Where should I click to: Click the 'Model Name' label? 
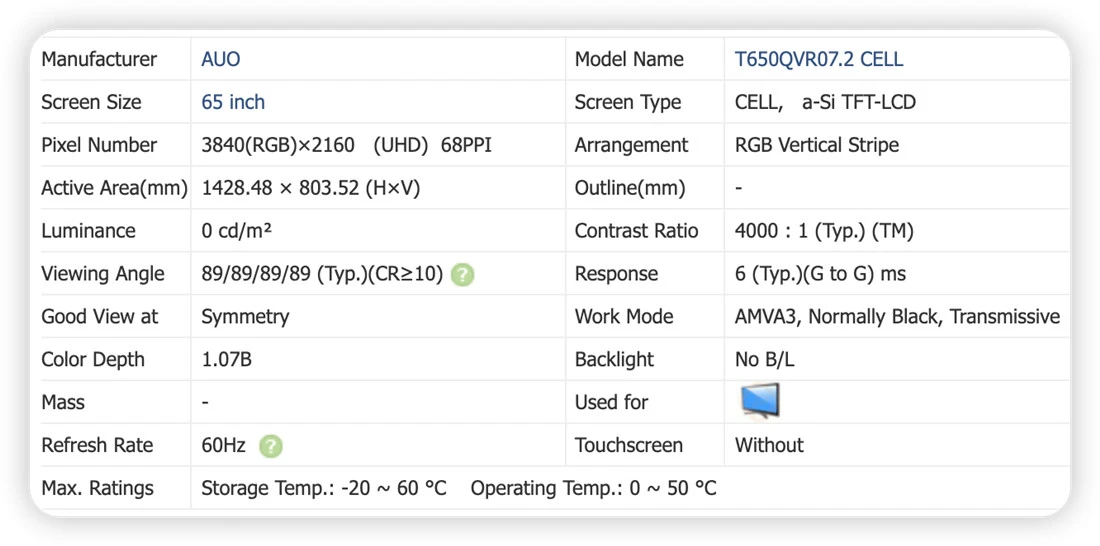[x=629, y=59]
